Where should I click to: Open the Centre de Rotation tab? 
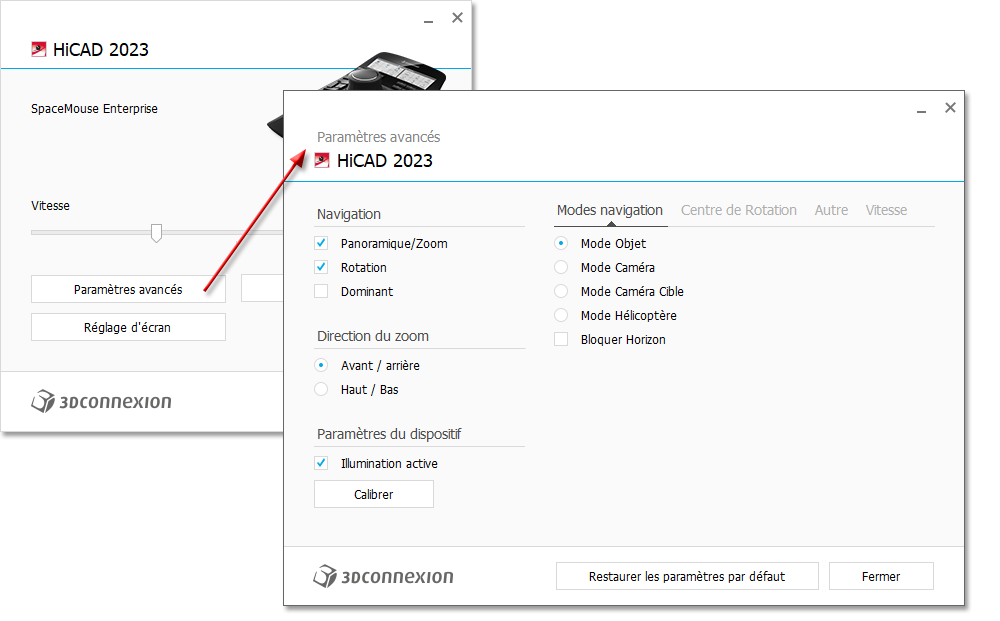point(739,210)
